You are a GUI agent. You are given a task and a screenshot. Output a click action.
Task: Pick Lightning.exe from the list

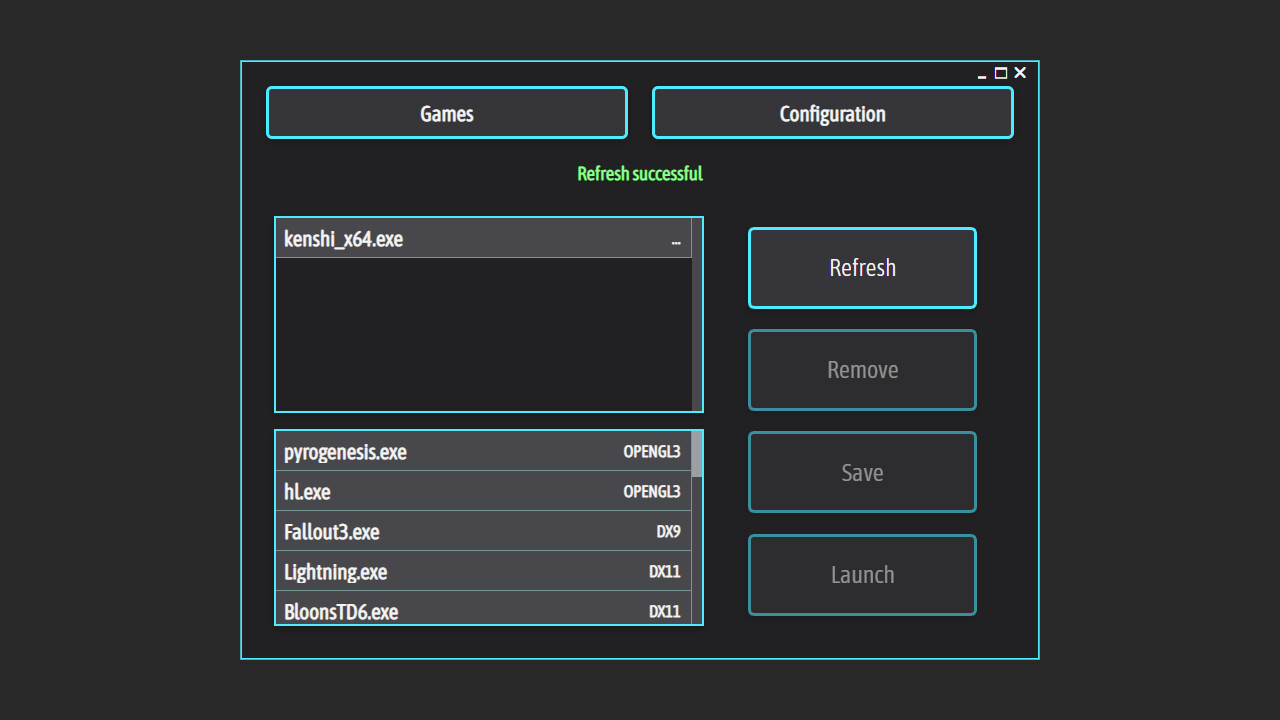click(336, 572)
